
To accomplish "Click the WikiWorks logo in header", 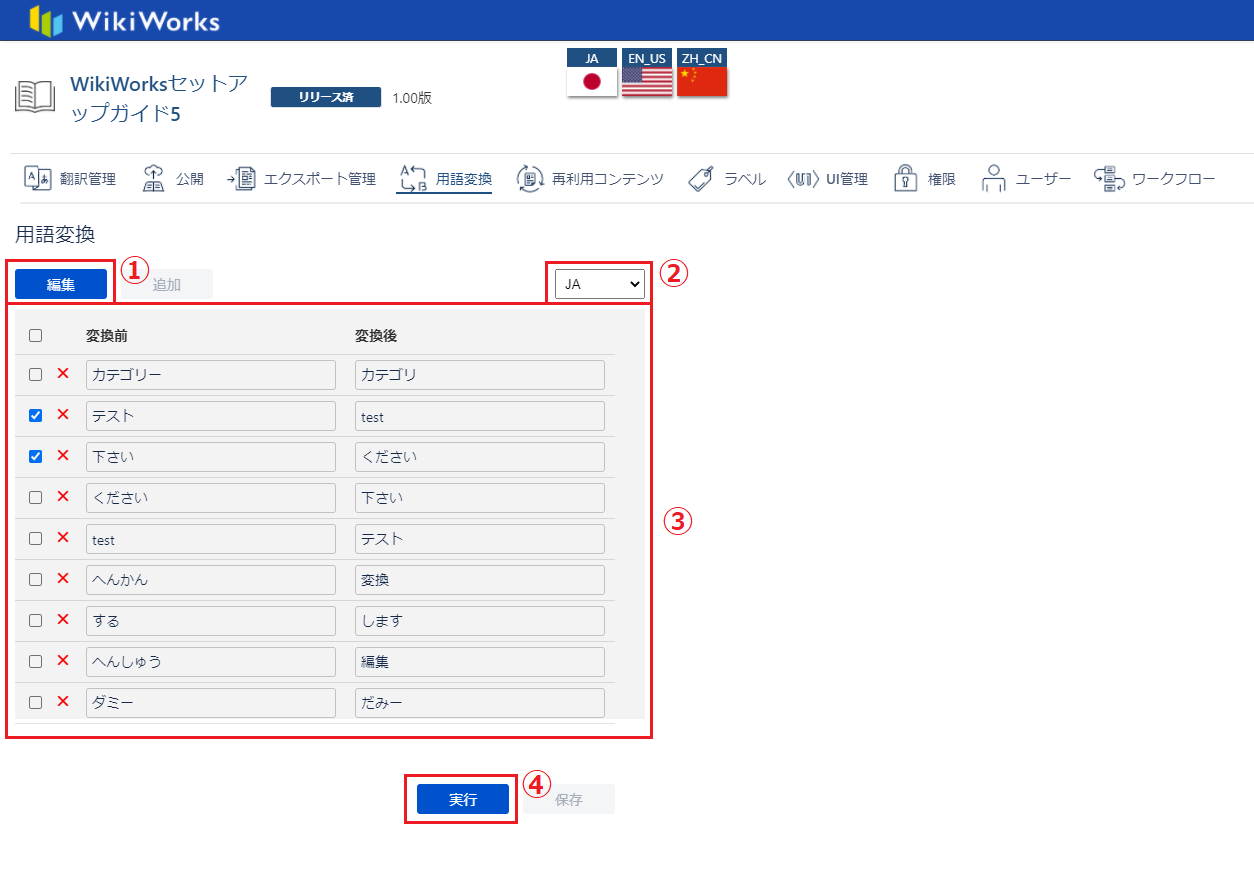I will (x=125, y=21).
